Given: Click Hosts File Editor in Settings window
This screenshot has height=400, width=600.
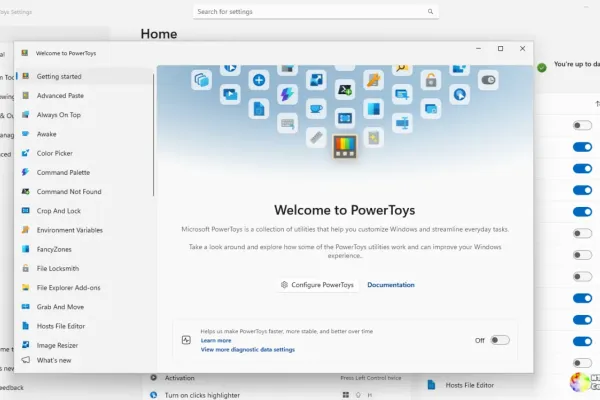Looking at the screenshot, I should [470, 385].
